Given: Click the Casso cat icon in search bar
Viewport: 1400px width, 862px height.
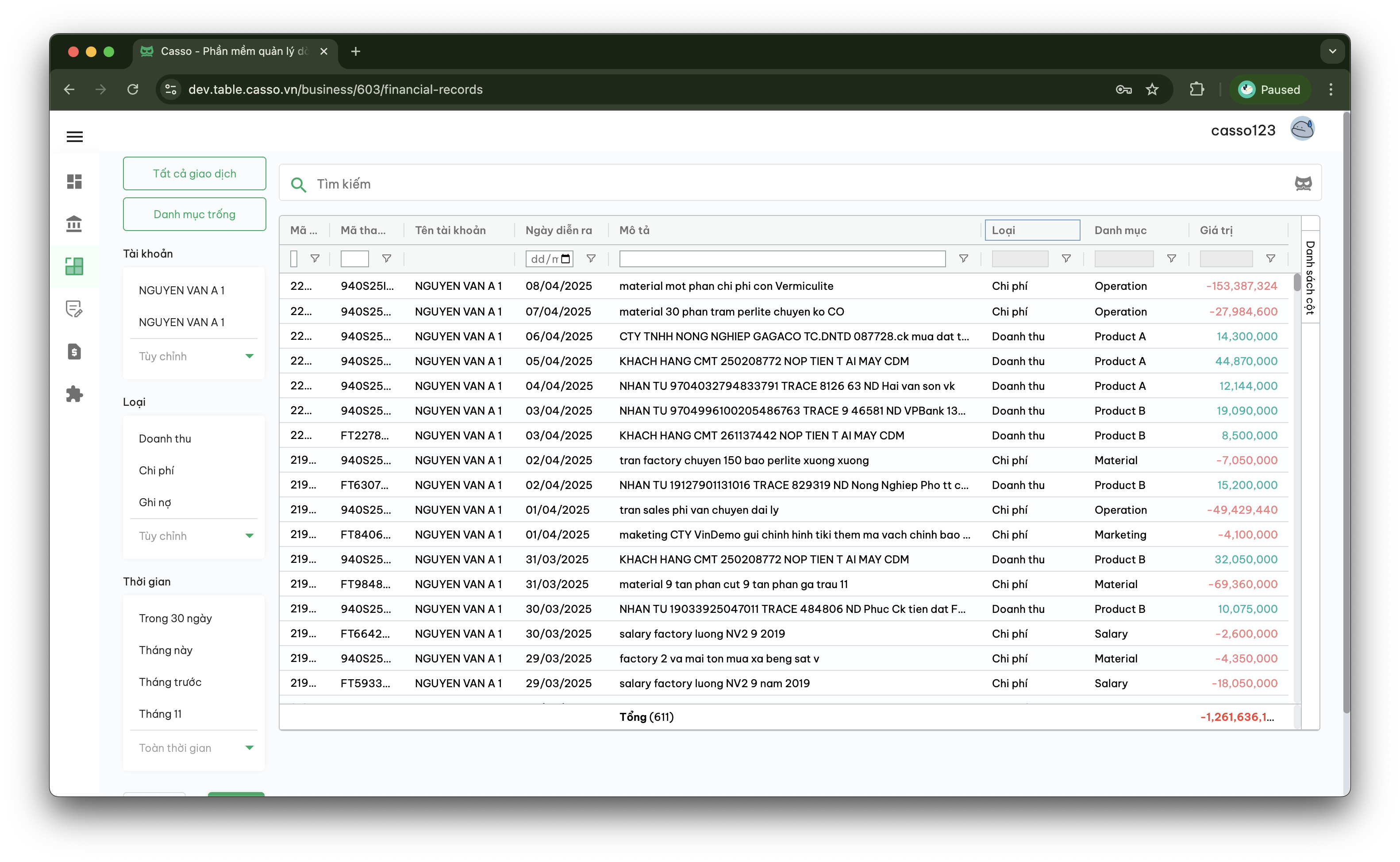Looking at the screenshot, I should point(1303,184).
